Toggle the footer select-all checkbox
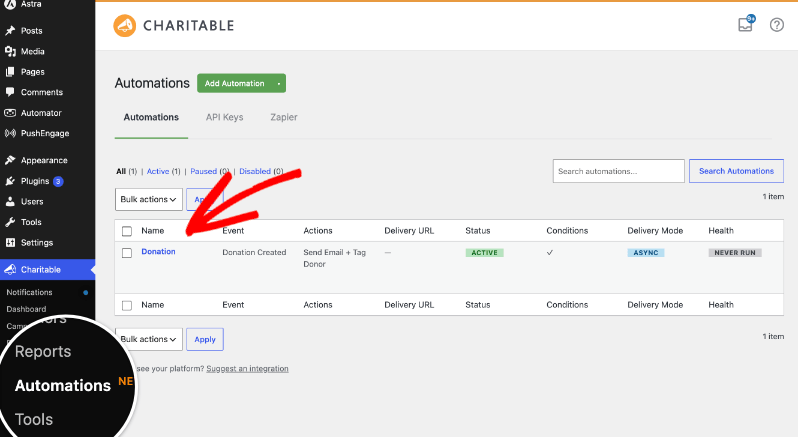 pyautogui.click(x=127, y=305)
